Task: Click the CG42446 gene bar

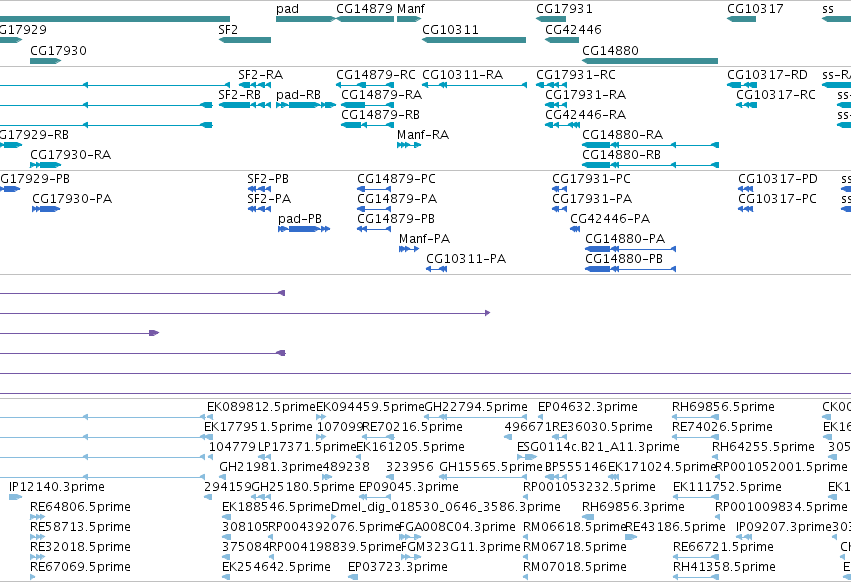Action: (562, 40)
